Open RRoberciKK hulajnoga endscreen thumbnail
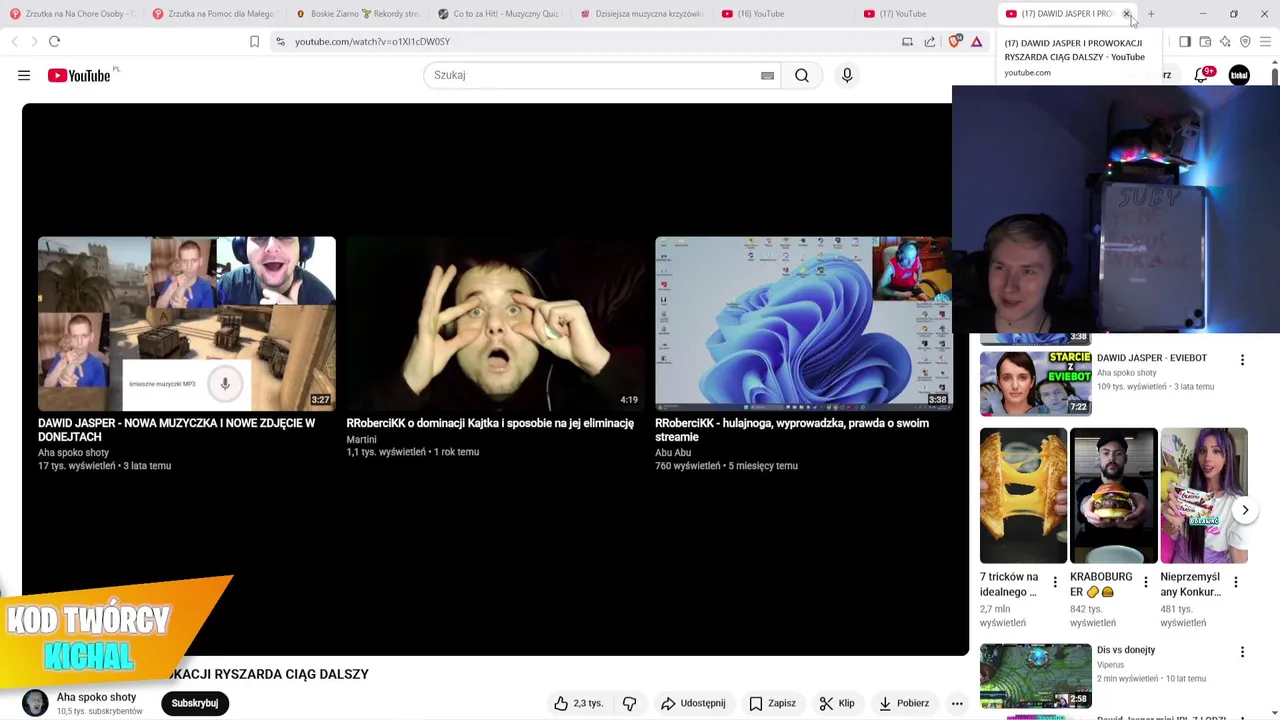 coord(804,324)
